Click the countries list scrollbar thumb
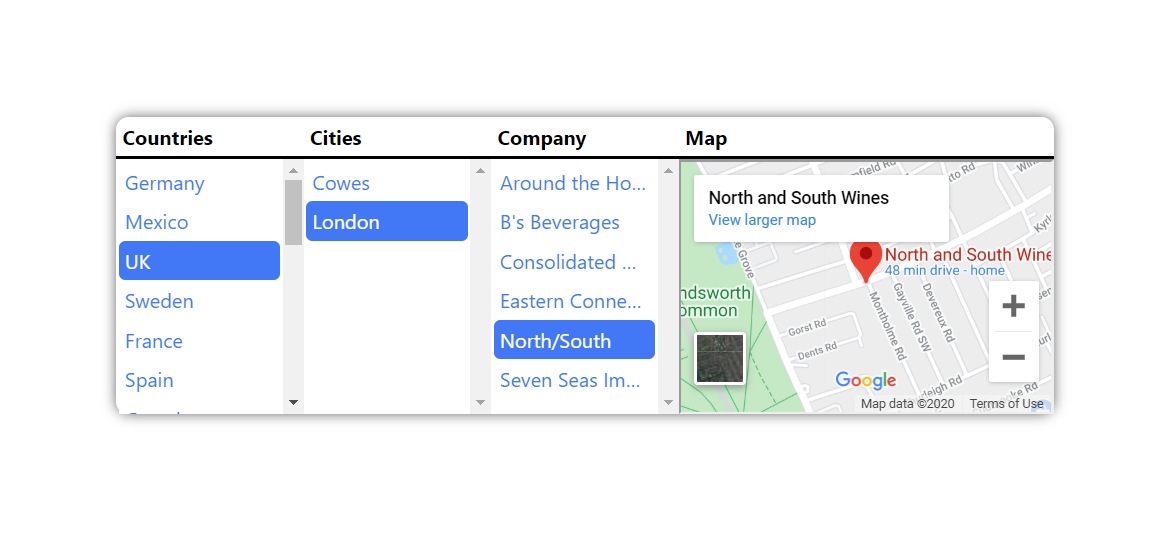This screenshot has height=552, width=1160. [x=293, y=212]
